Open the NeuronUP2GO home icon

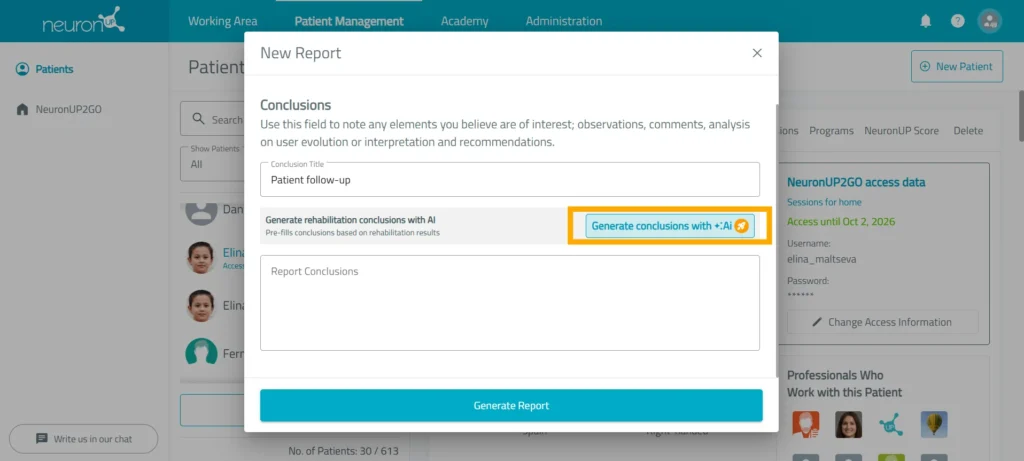23,109
